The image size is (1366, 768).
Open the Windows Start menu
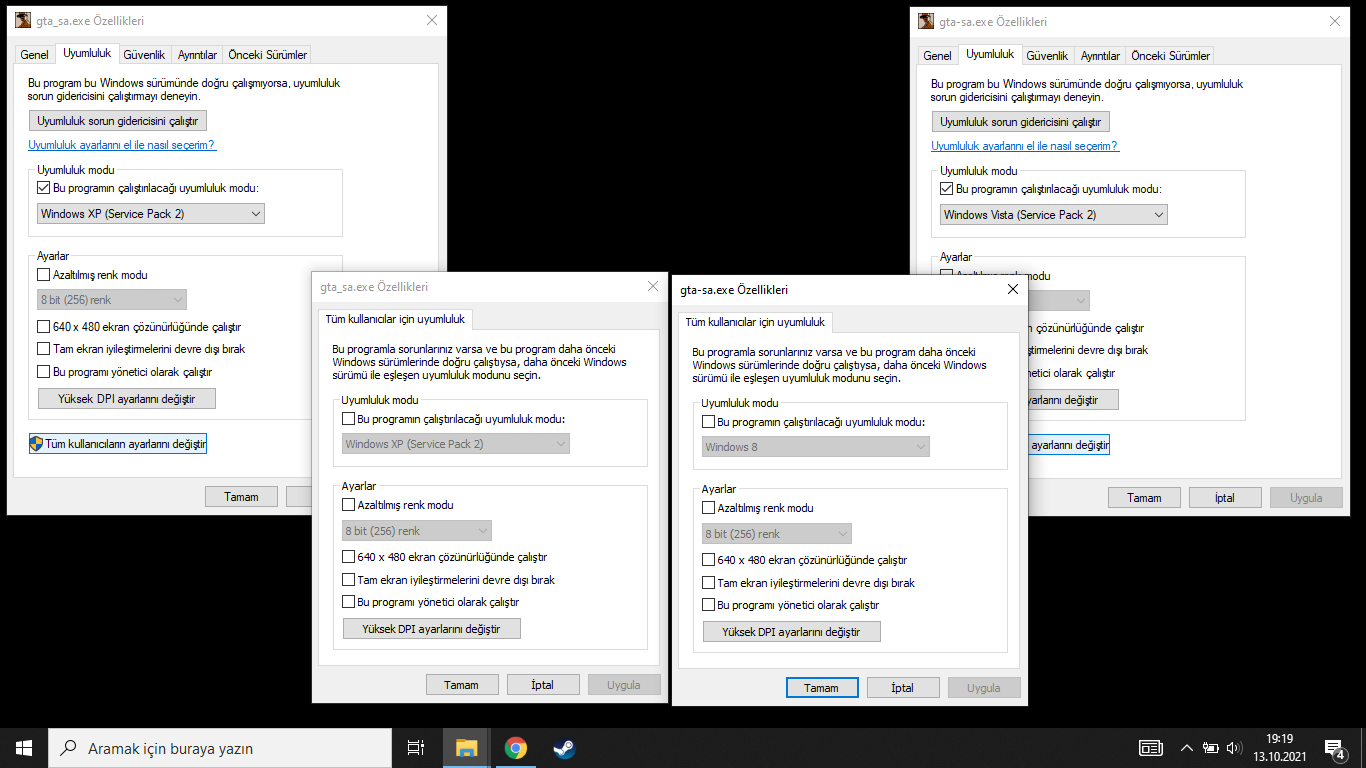pos(24,748)
